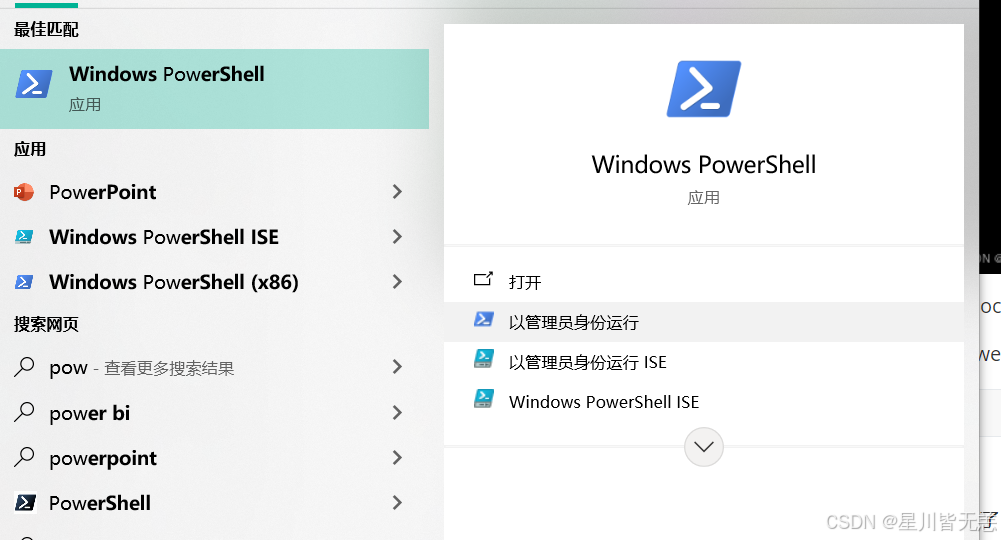This screenshot has height=540, width=1001.
Task: Search the web for 'pow' 查看更多搜索结果
Action: click(x=214, y=367)
